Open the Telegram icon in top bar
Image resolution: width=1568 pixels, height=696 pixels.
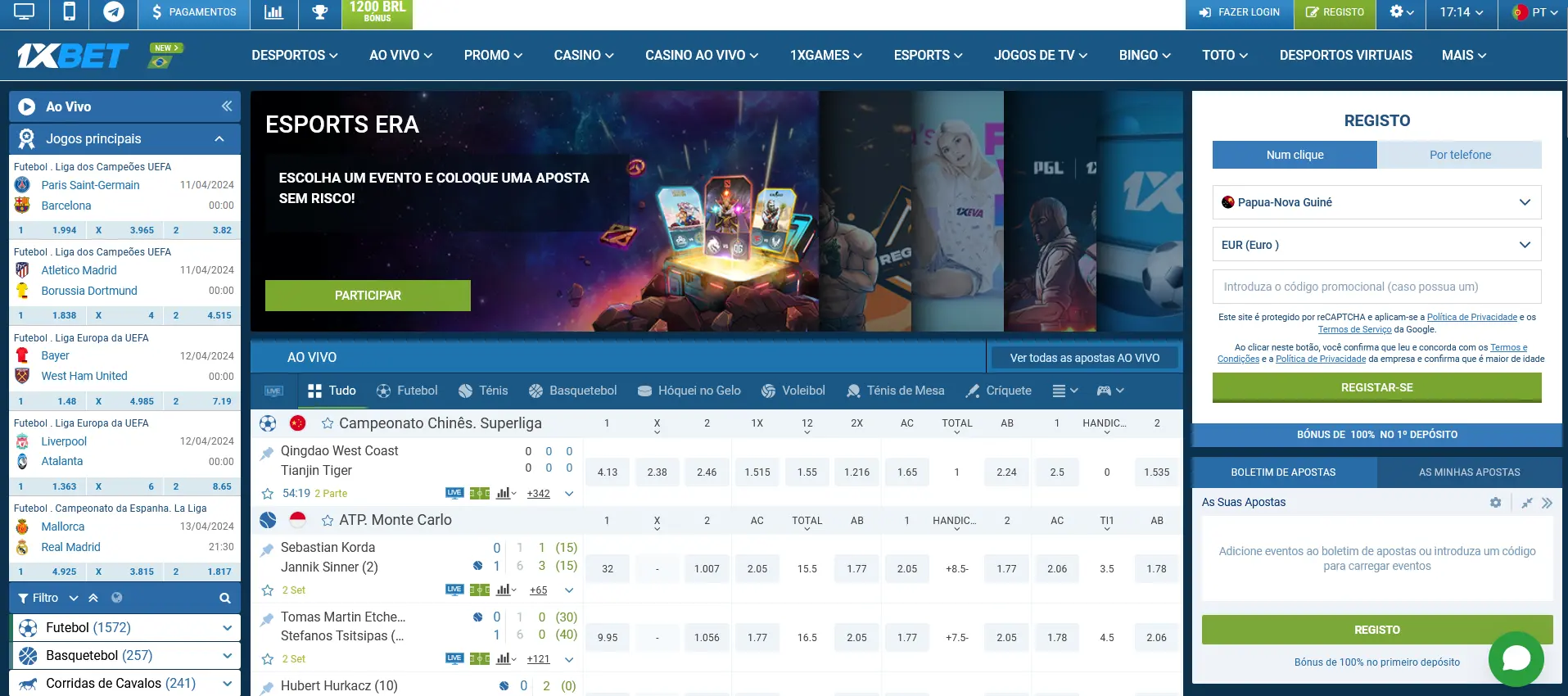[114, 12]
